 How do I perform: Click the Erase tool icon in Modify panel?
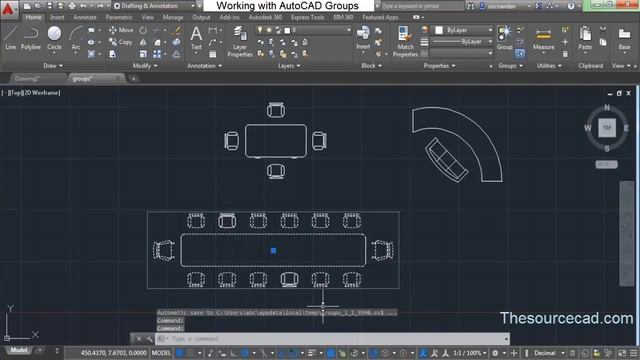(176, 30)
